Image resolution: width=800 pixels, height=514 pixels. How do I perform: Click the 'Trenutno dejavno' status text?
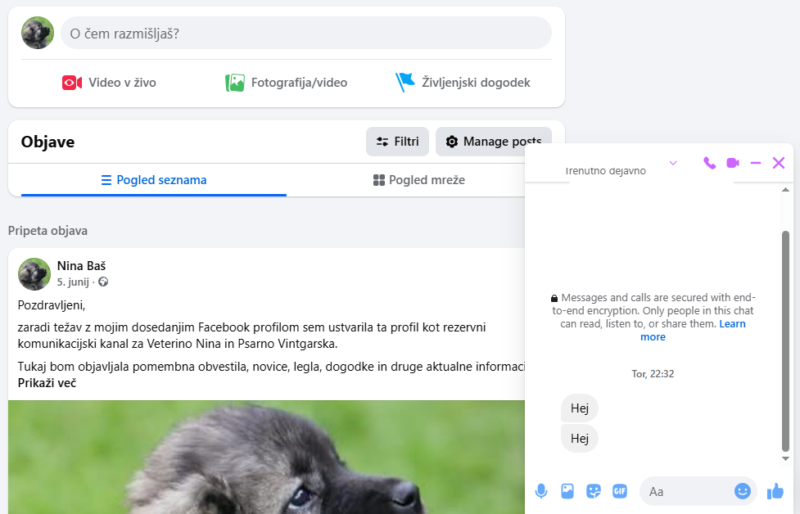click(605, 171)
